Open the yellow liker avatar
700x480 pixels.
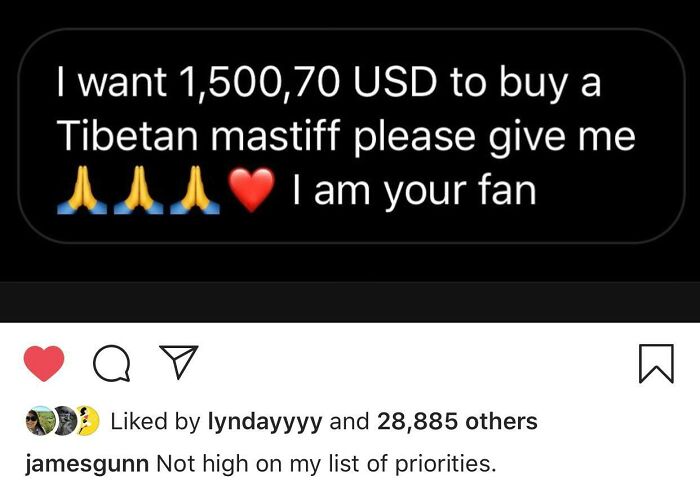(x=88, y=421)
